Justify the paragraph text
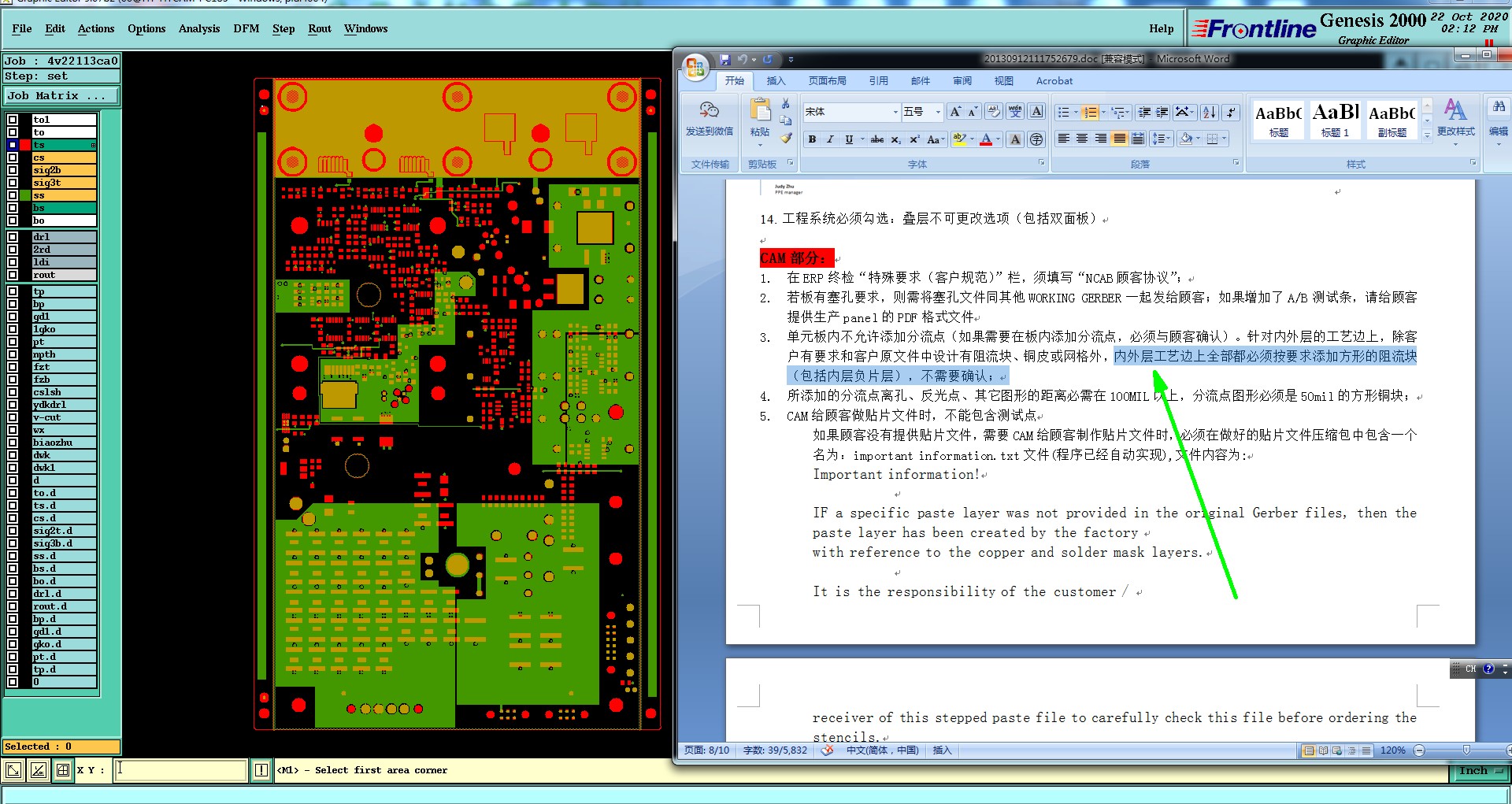 pos(1119,139)
